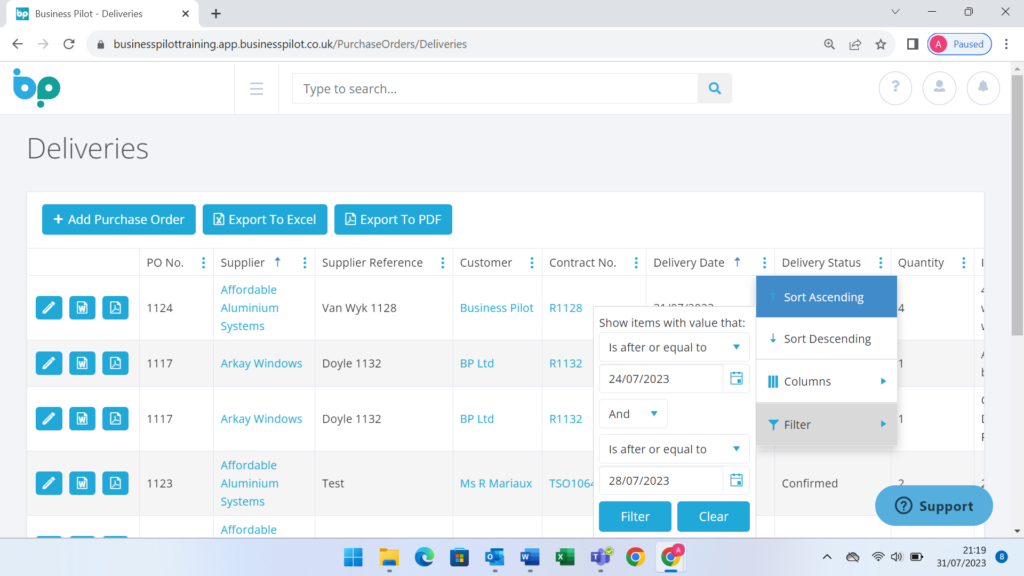
Task: Open calendar picker for the 24/07/2023 date
Action: point(736,379)
